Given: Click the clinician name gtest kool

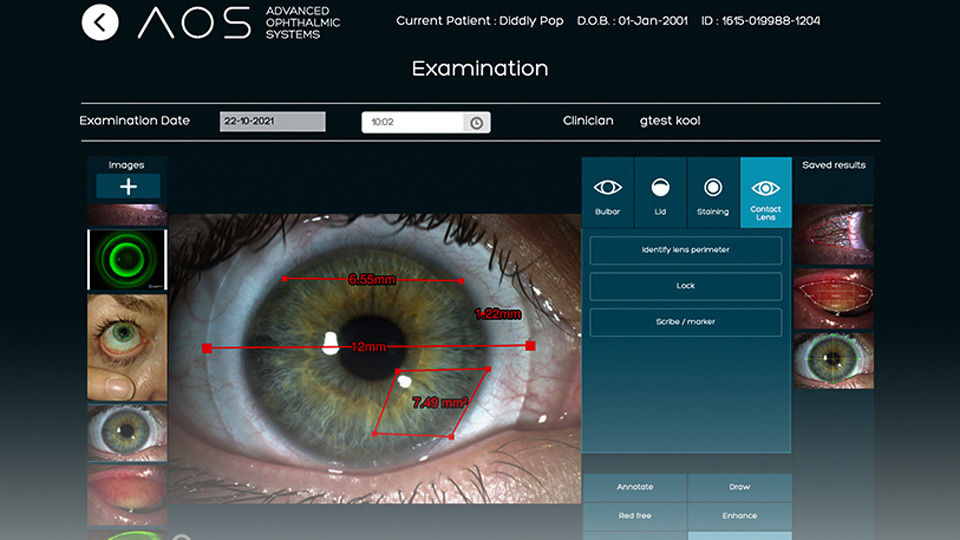Looking at the screenshot, I should pyautogui.click(x=670, y=121).
